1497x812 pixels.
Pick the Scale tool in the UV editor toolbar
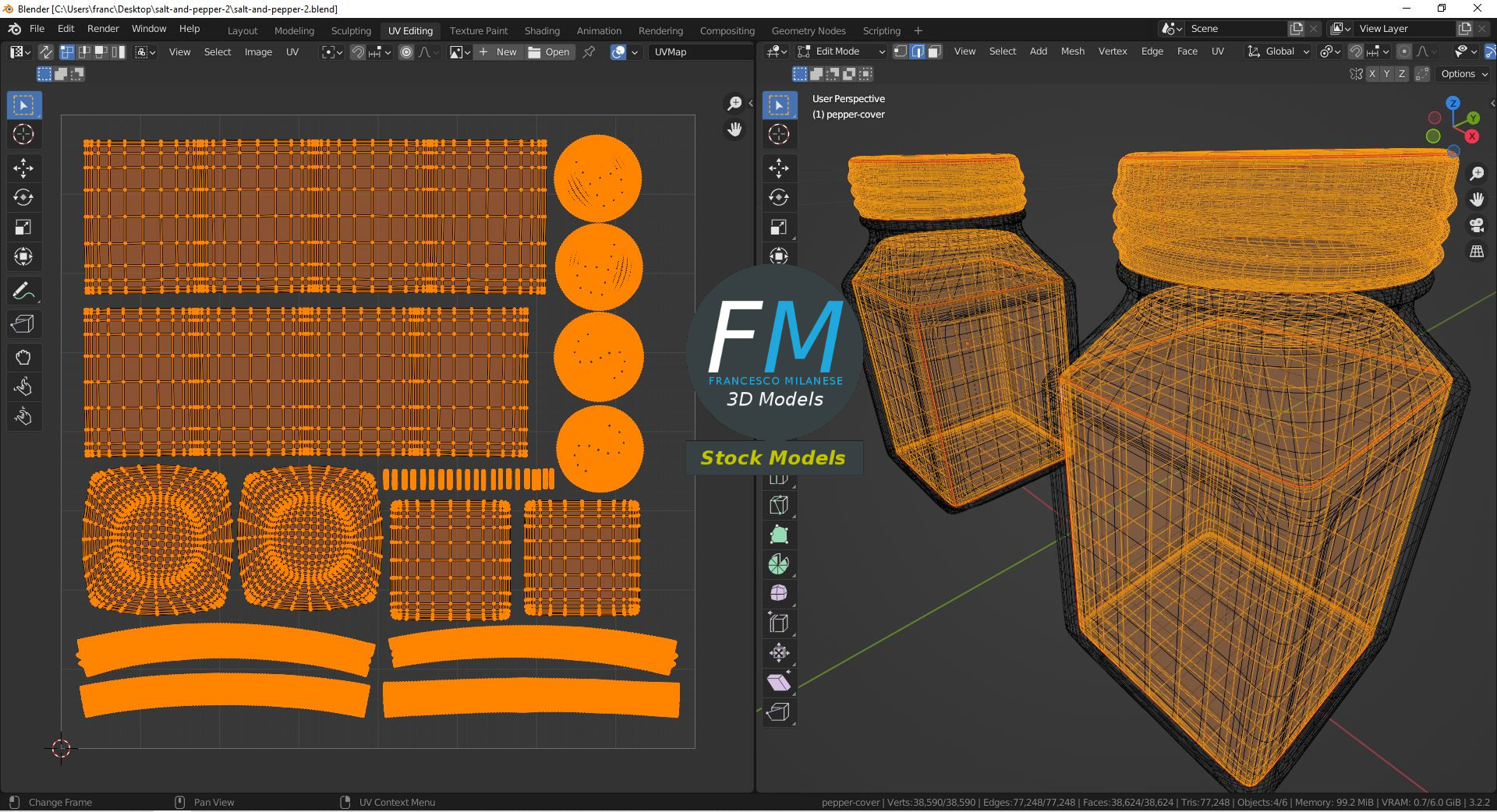(23, 228)
